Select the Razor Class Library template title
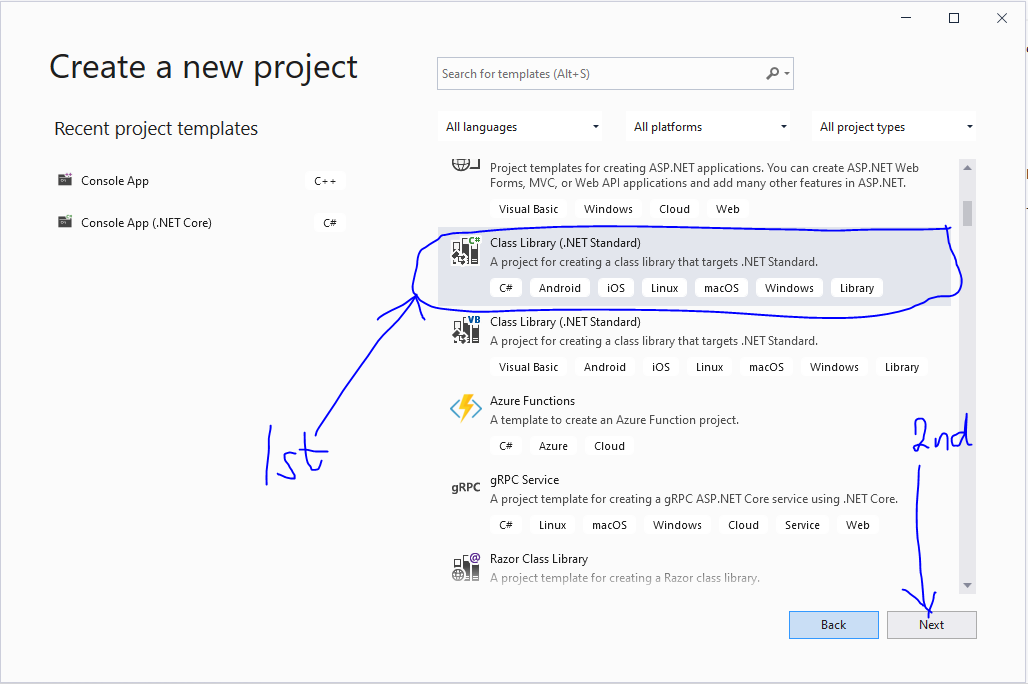 pyautogui.click(x=539, y=559)
